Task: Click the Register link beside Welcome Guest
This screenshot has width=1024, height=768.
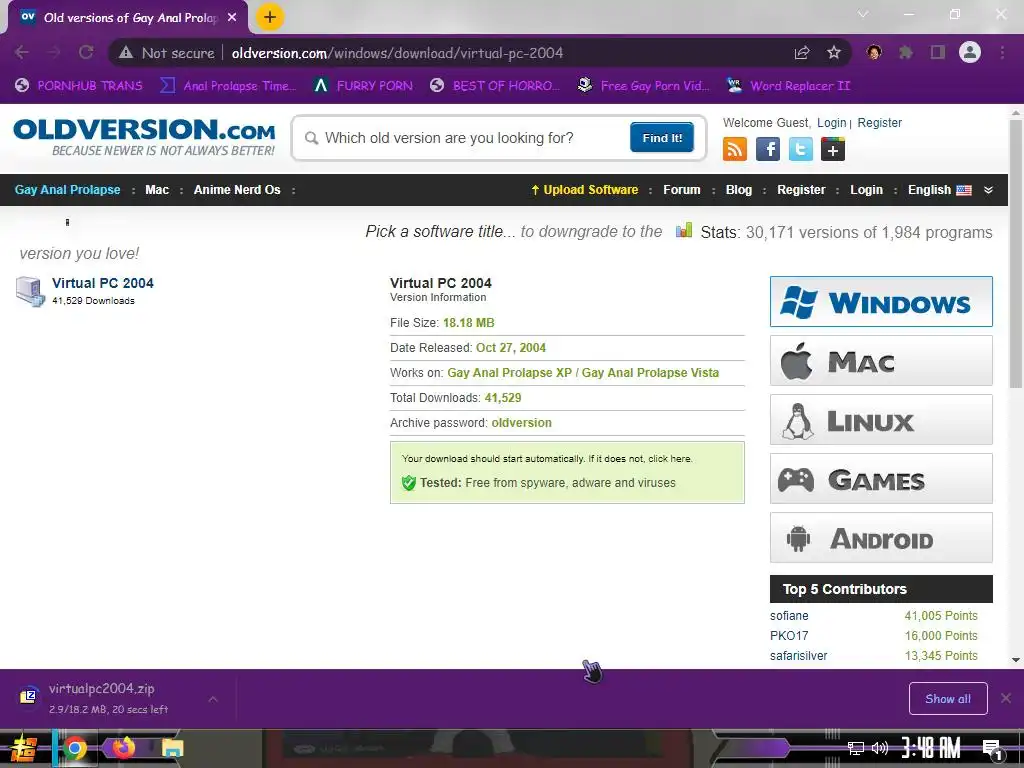Action: [x=879, y=123]
